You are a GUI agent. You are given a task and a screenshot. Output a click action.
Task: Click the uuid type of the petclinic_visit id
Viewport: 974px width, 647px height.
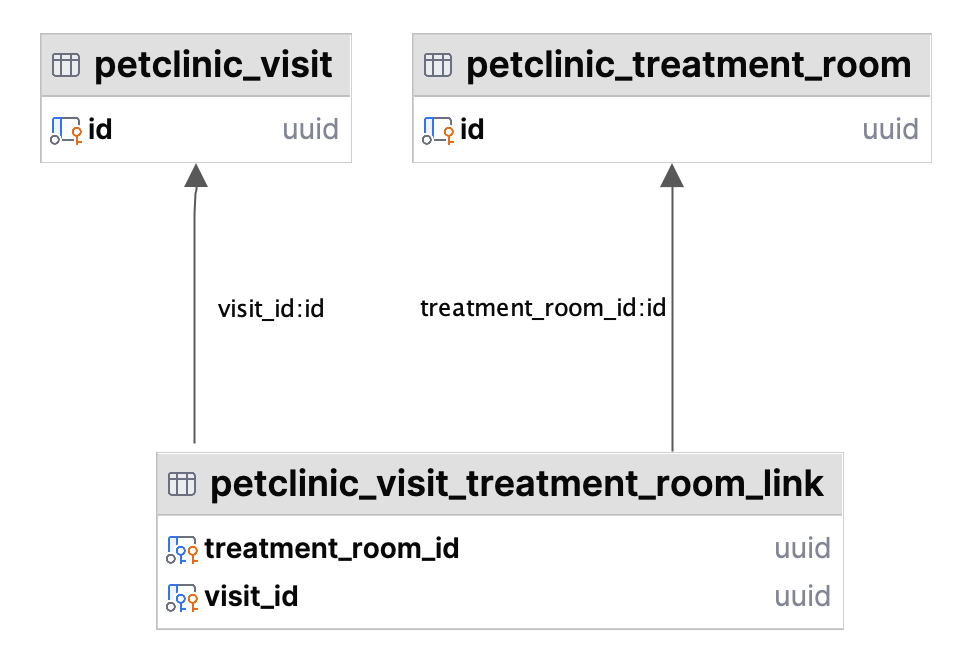(x=310, y=129)
